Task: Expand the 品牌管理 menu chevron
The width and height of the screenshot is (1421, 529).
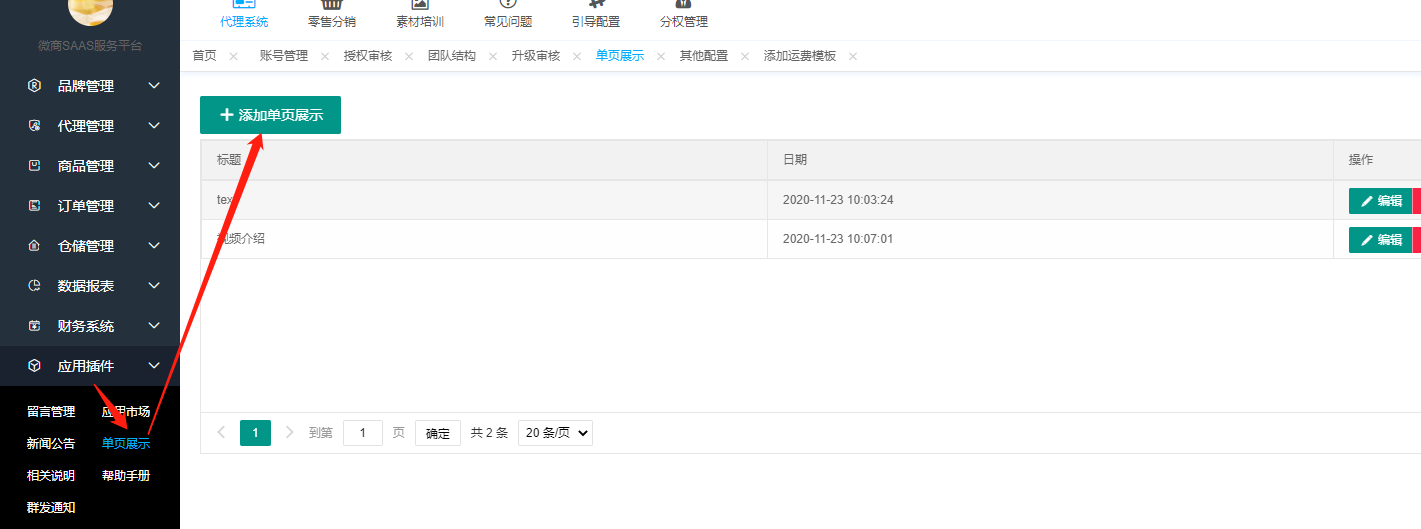Action: (154, 86)
